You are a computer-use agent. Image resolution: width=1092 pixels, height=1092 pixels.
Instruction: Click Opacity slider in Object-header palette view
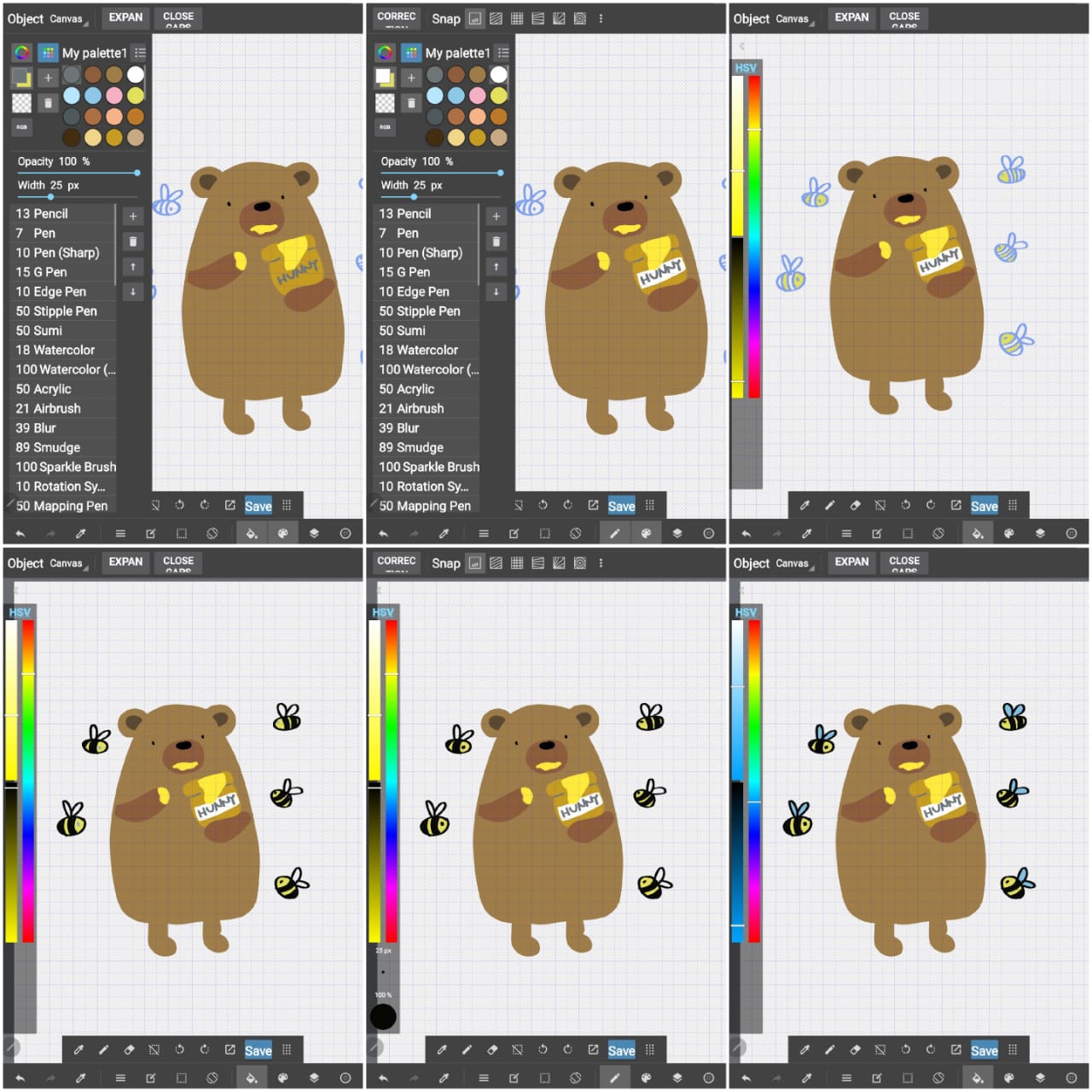point(77,172)
